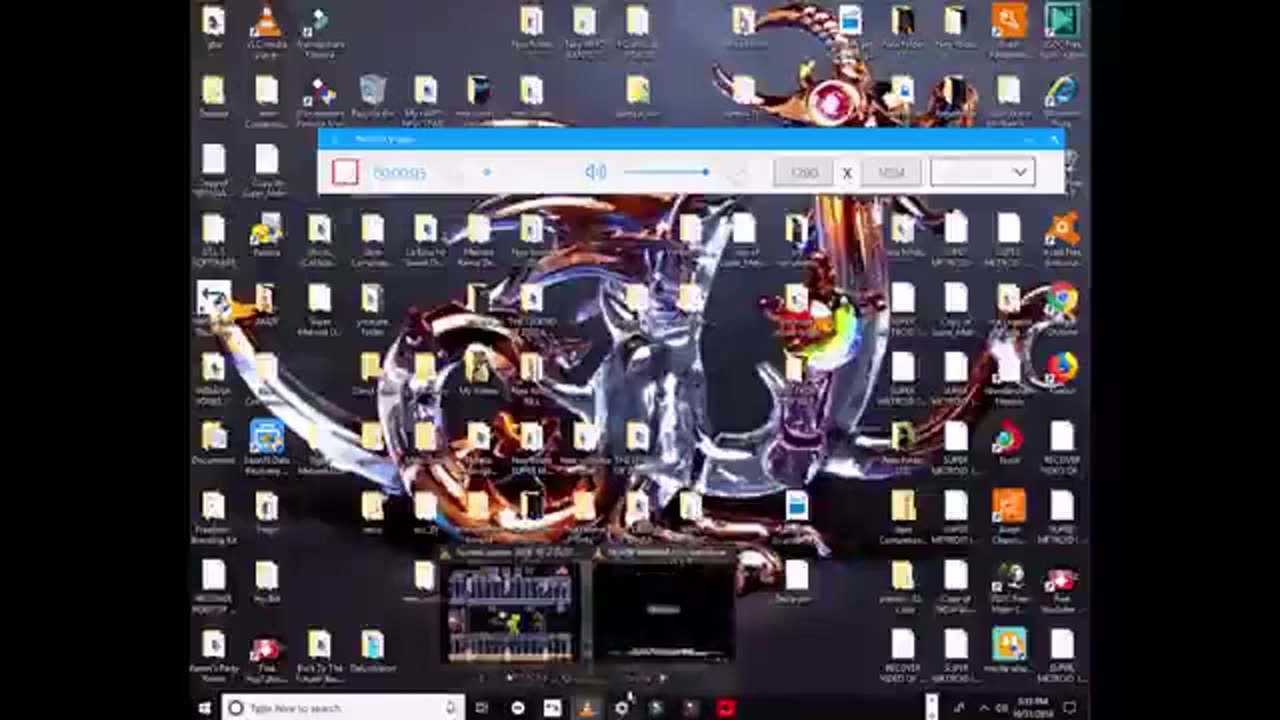Open Settings gear icon on taskbar
The height and width of the screenshot is (720, 1280).
621,708
